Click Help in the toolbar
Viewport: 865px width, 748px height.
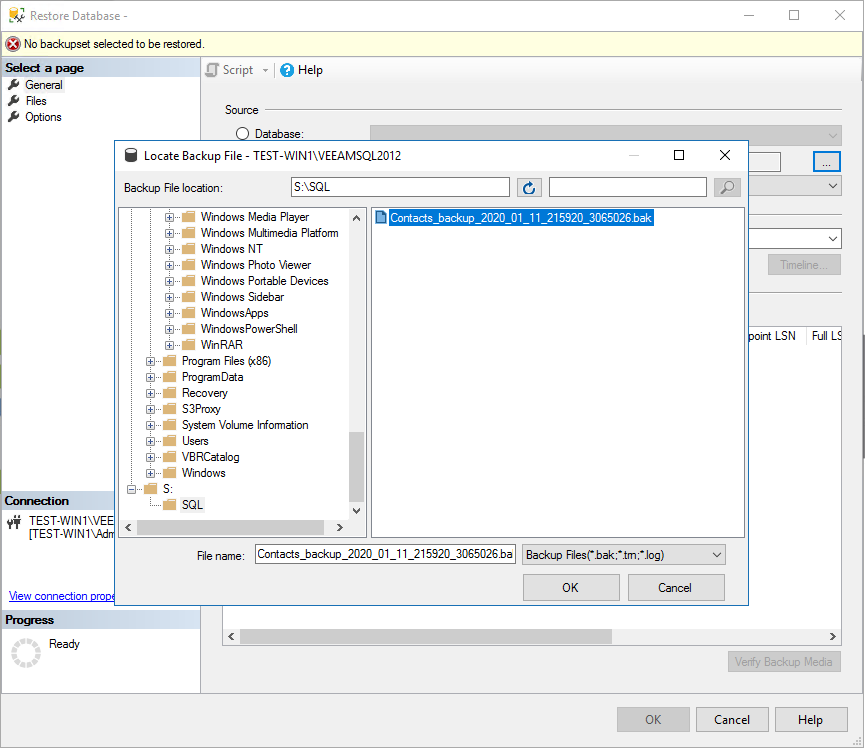(310, 70)
